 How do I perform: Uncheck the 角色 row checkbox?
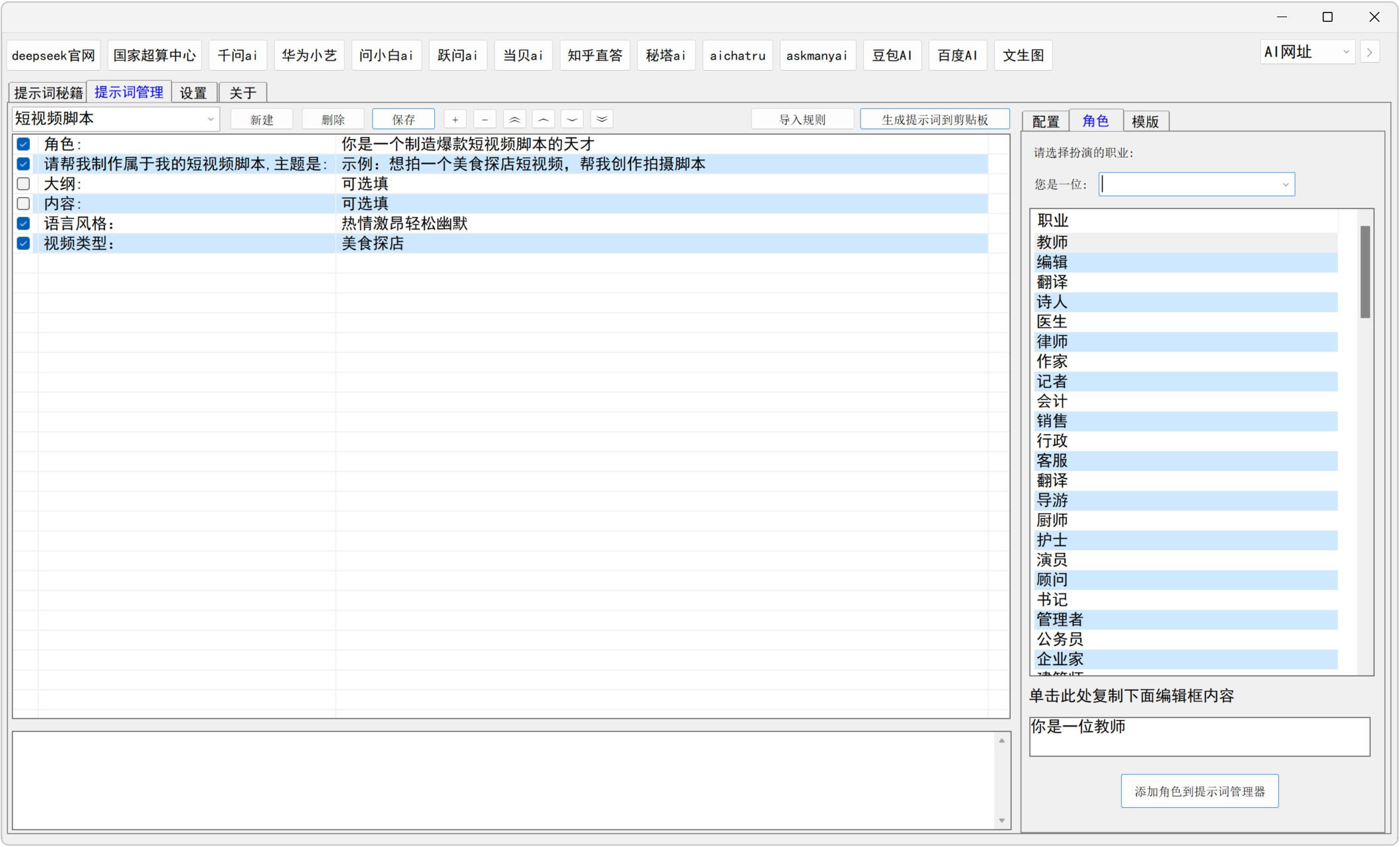pos(24,144)
